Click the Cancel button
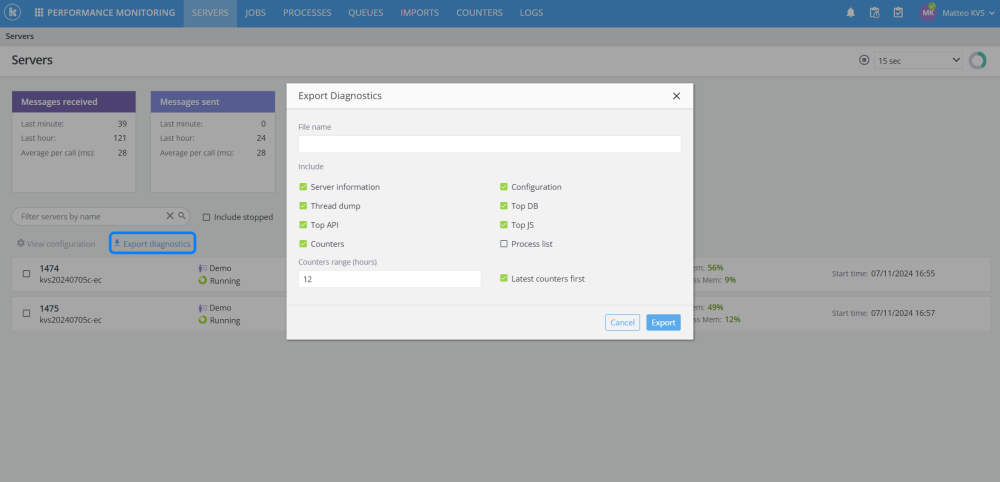 (622, 323)
